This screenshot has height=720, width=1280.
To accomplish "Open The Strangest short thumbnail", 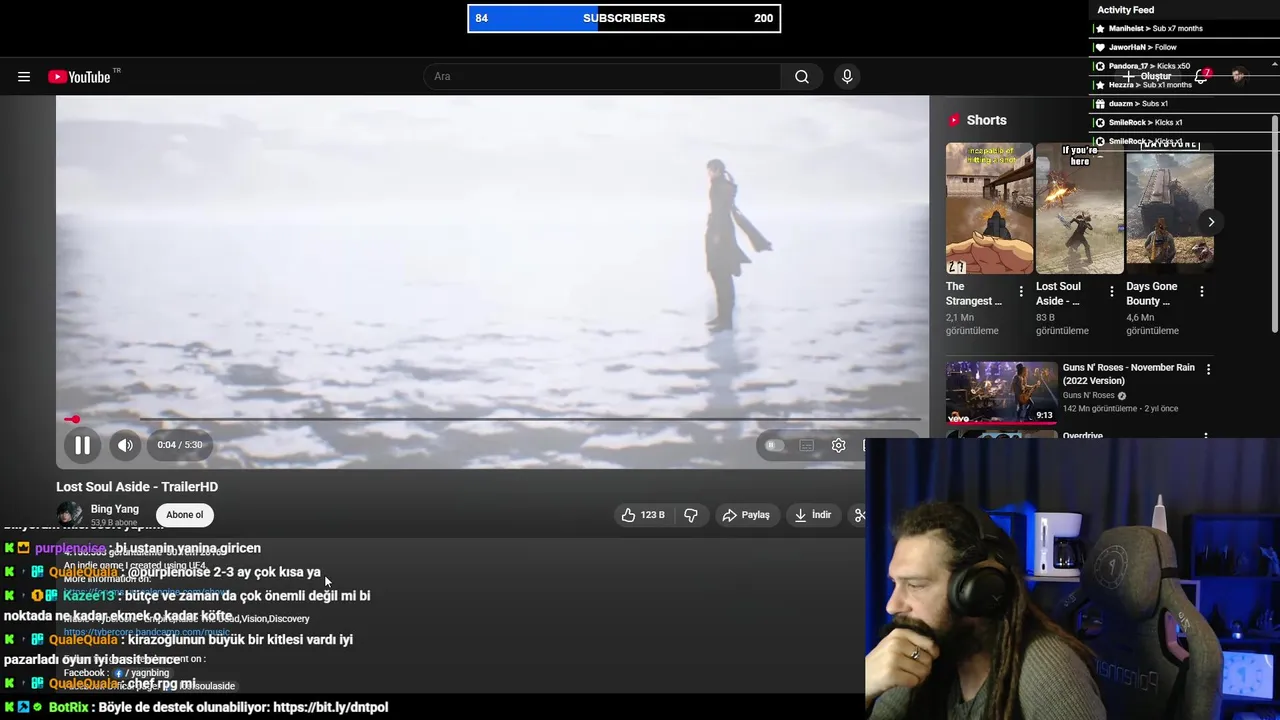I will click(990, 208).
